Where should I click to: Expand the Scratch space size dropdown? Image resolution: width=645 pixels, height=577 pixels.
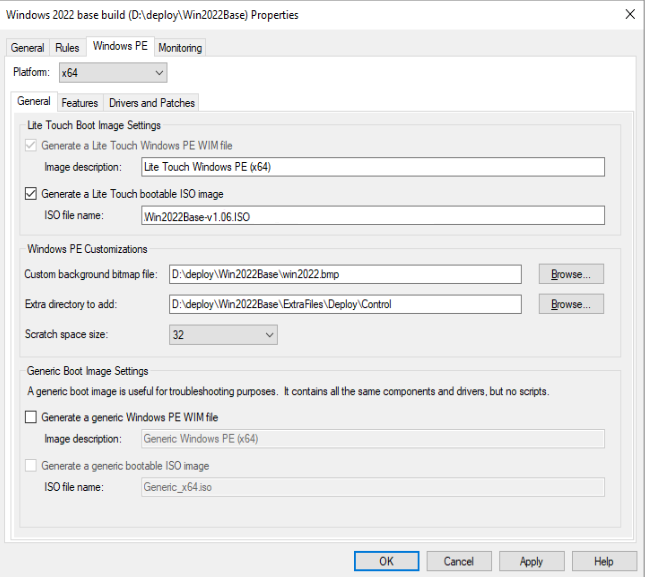click(223, 335)
